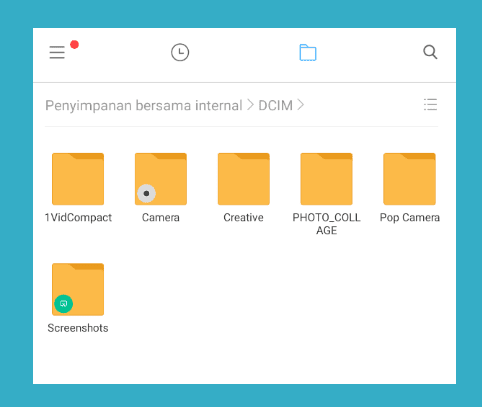Image resolution: width=482 pixels, height=407 pixels.
Task: Select the Screenshots folder name label
Action: pyautogui.click(x=78, y=328)
